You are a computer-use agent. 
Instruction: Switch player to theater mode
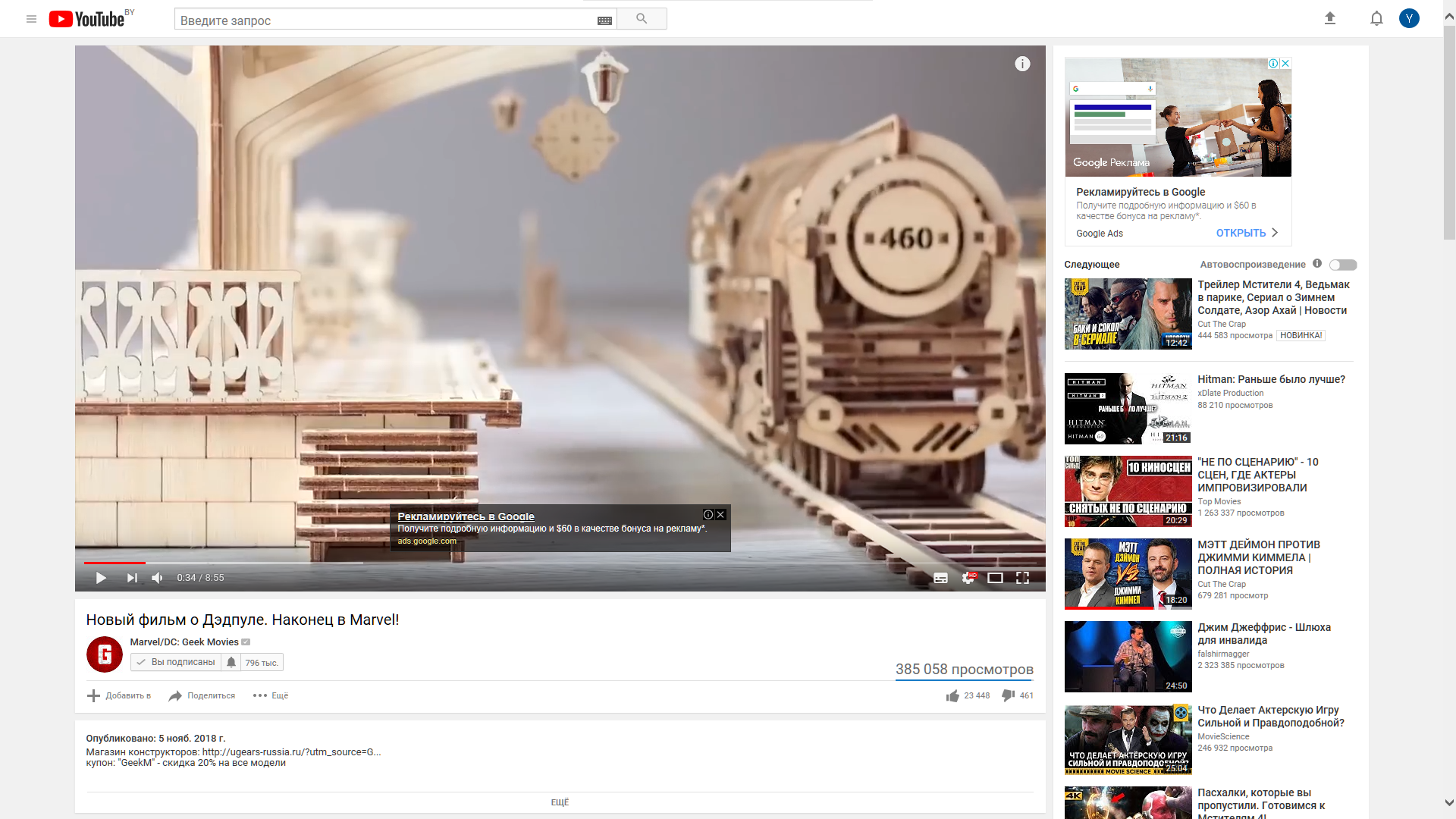pyautogui.click(x=995, y=578)
